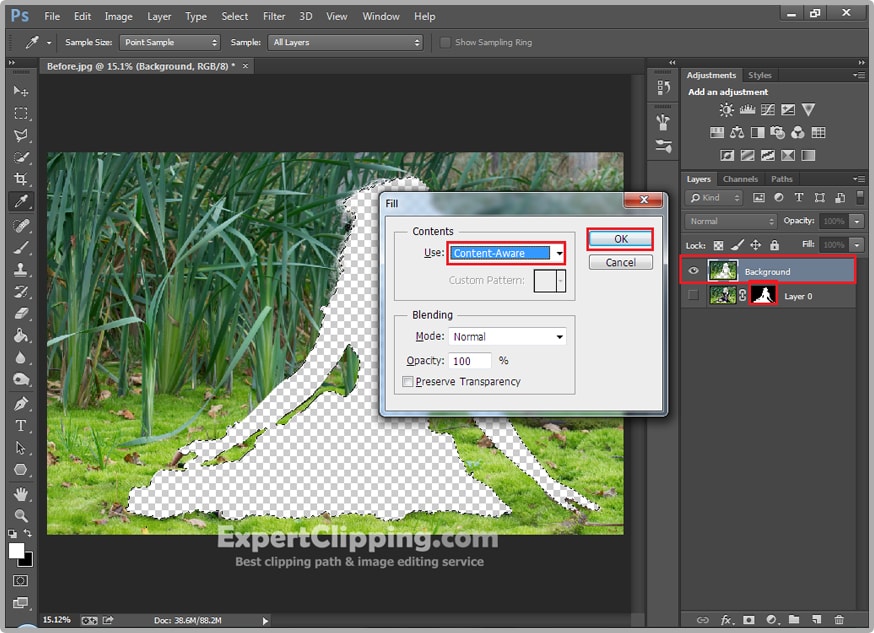The image size is (874, 633).
Task: Add a layer mask from Layers panel
Action: (x=748, y=620)
